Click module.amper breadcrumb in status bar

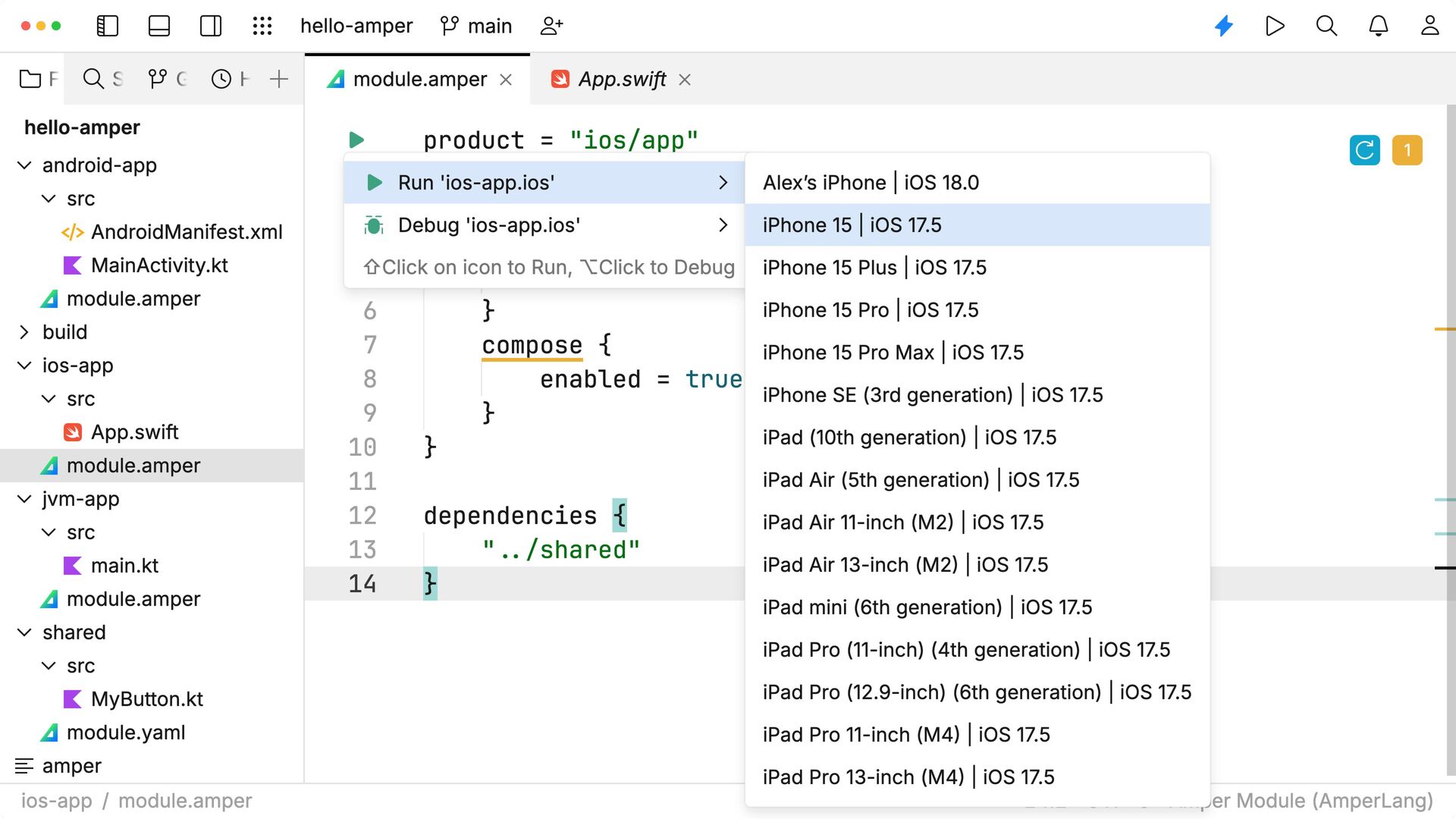pyautogui.click(x=185, y=801)
